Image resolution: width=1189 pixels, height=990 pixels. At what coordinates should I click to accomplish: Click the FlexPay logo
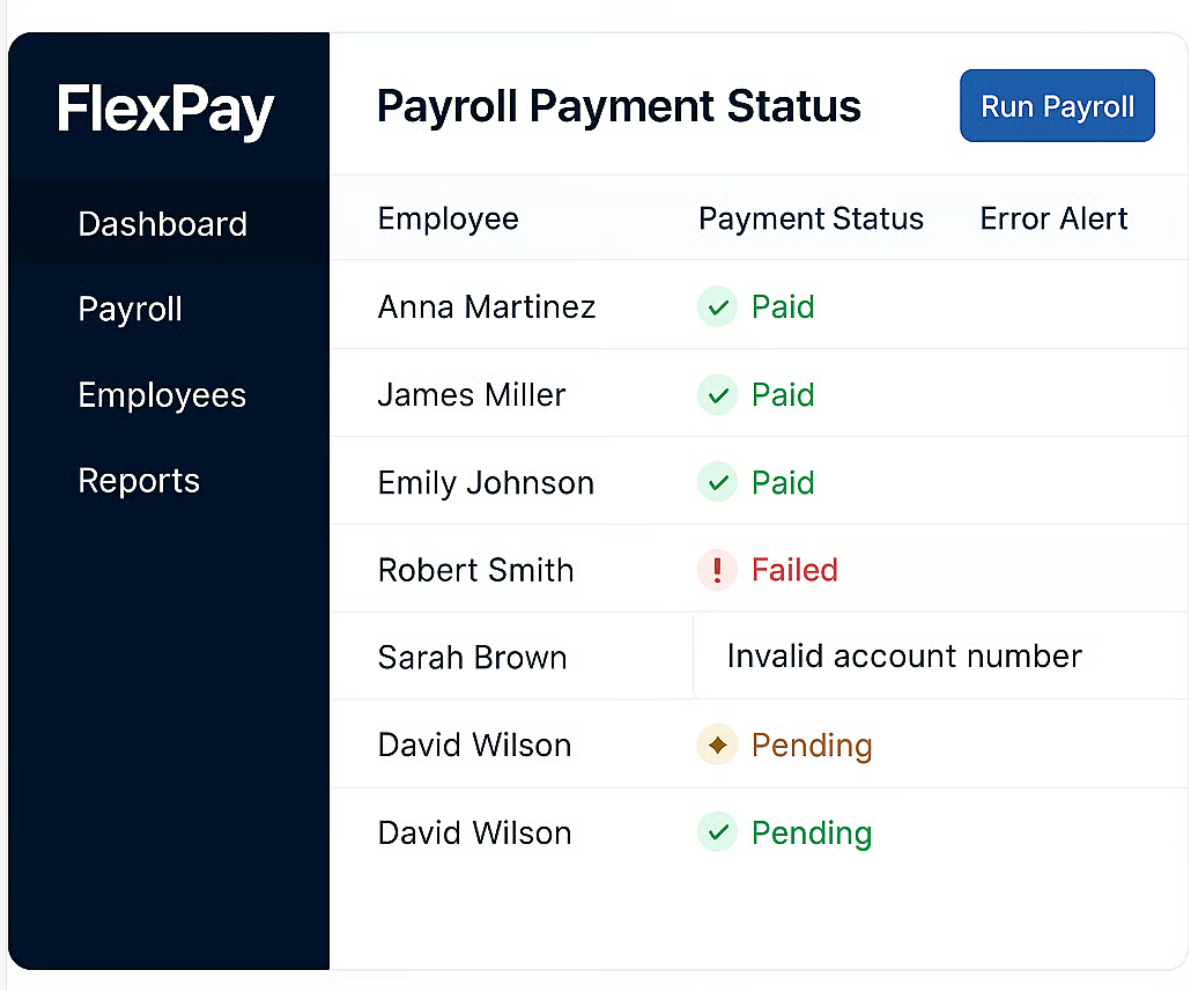[166, 109]
